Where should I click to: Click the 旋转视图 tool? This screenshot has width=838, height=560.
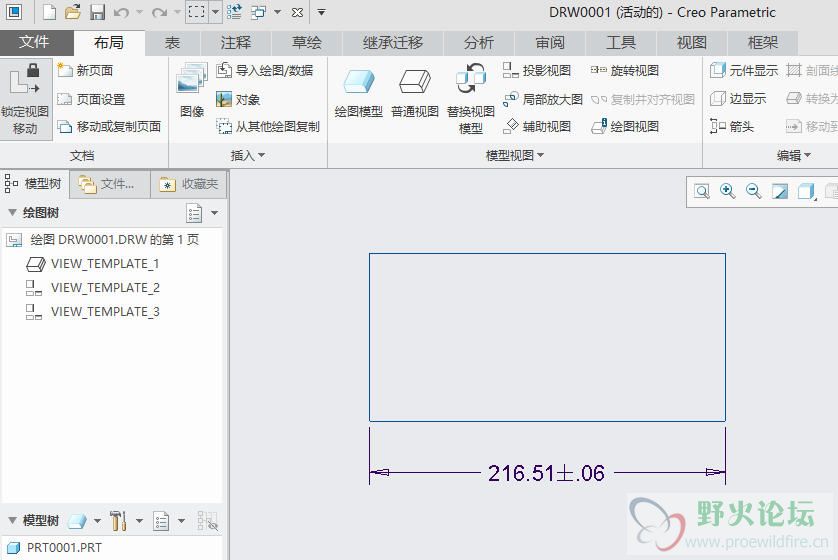[625, 70]
